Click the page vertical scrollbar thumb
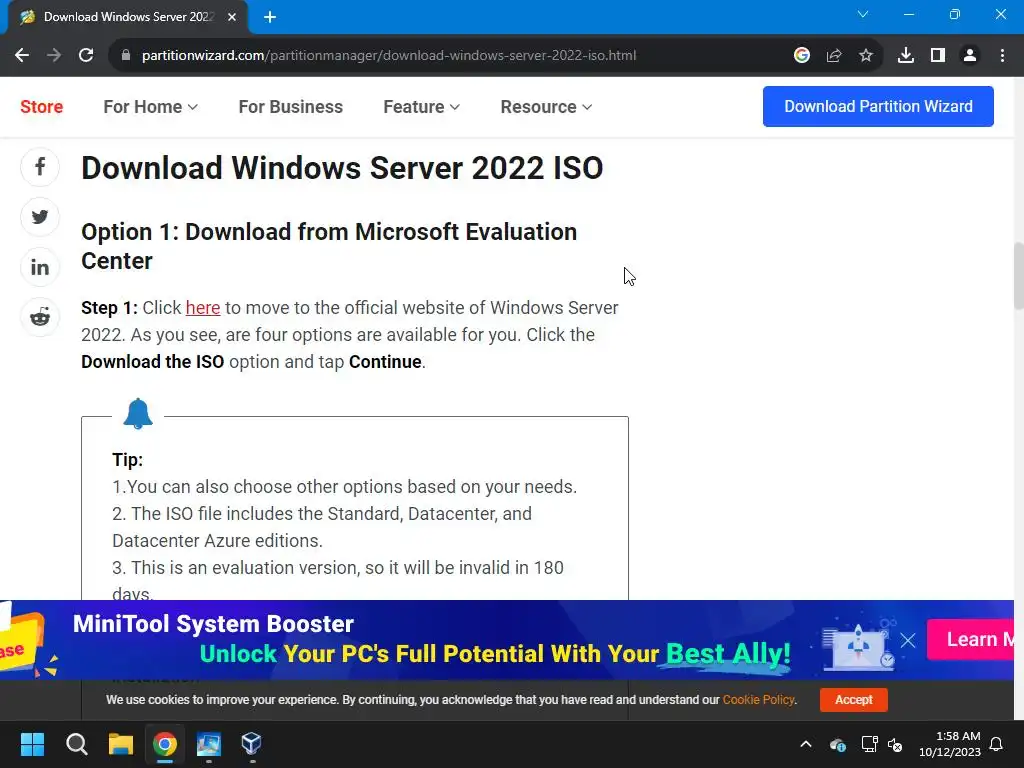The width and height of the screenshot is (1024, 768). coord(1018,276)
